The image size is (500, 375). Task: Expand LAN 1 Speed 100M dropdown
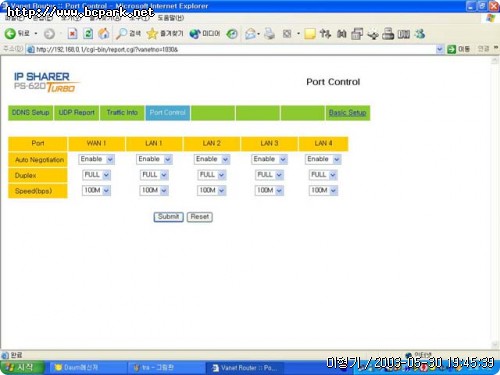pyautogui.click(x=154, y=190)
